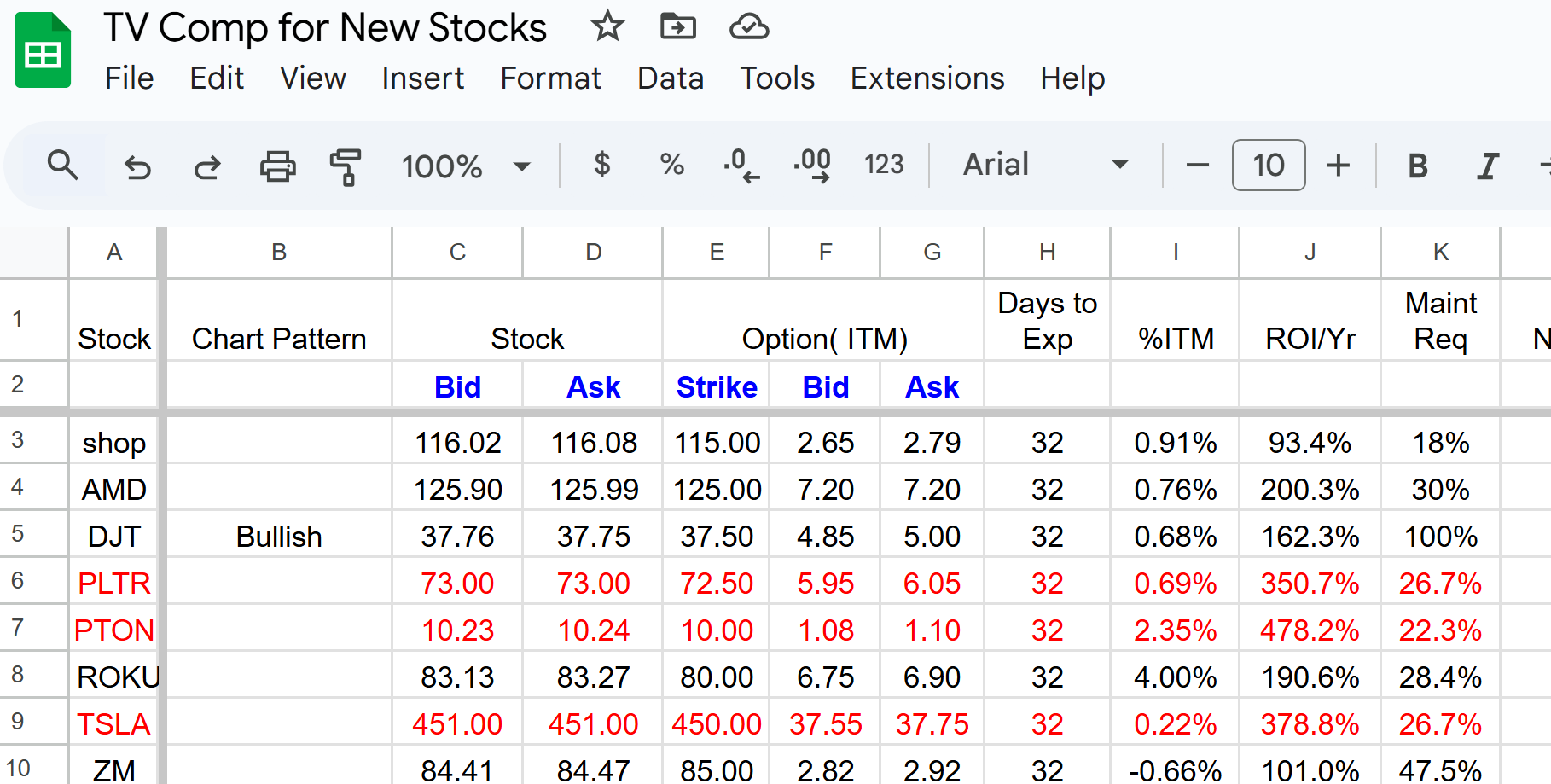This screenshot has width=1551, height=784.
Task: Toggle italic formatting
Action: 1488,166
